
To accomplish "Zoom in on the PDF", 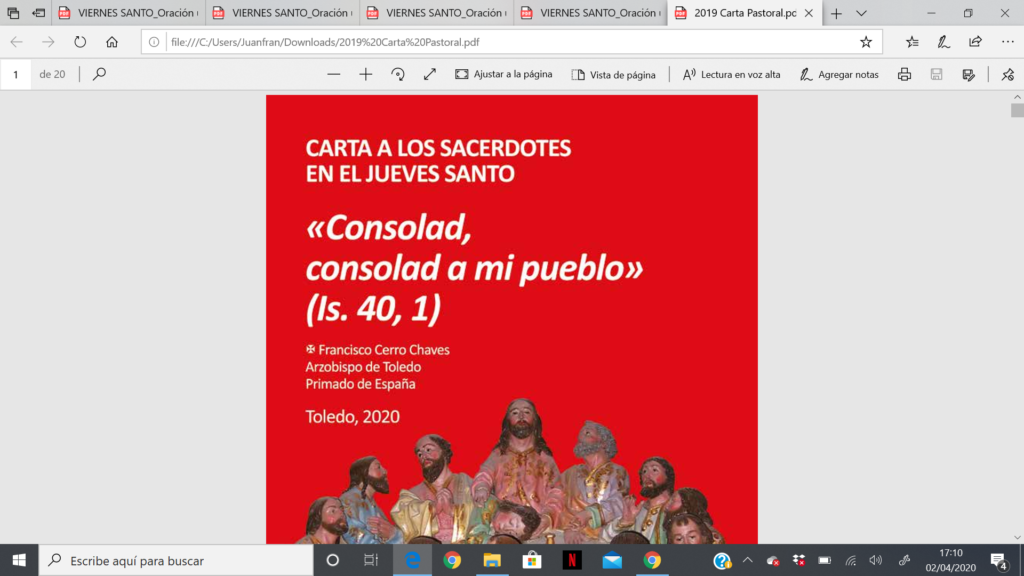I will [366, 74].
